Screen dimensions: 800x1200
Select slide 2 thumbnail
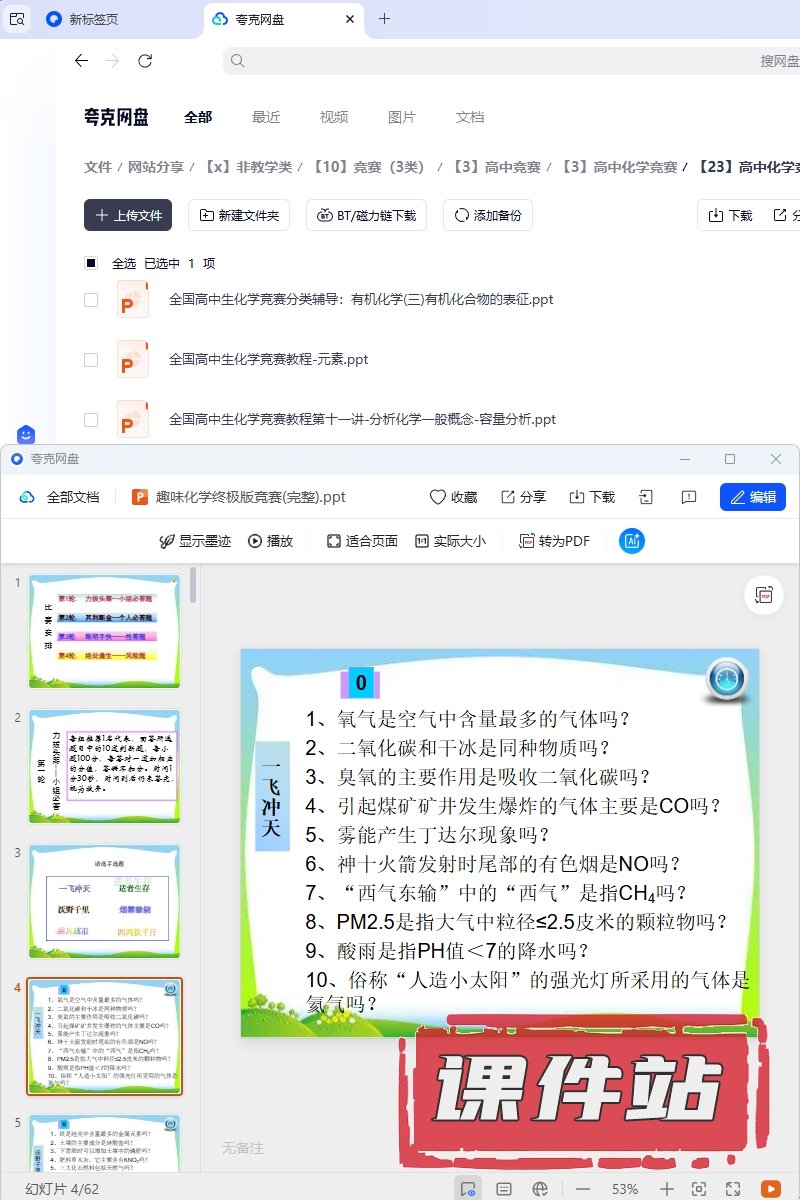coord(104,766)
